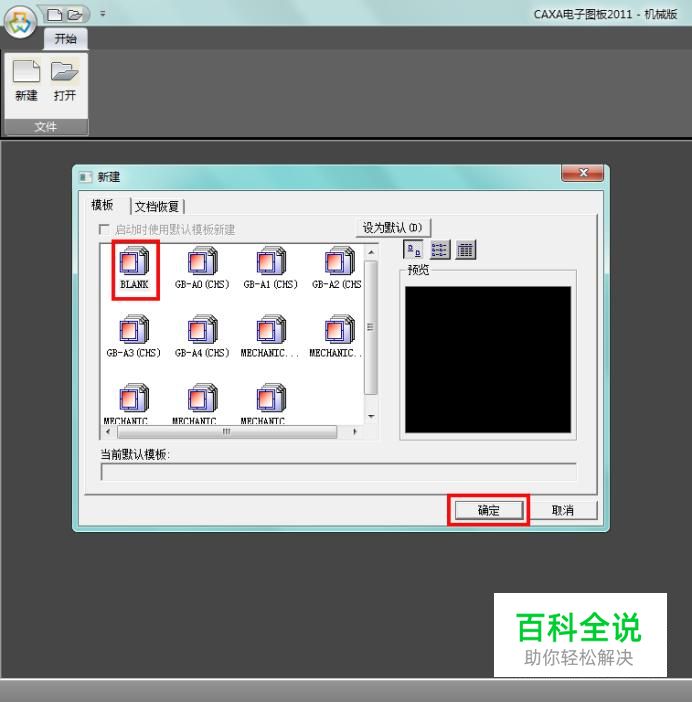Viewport: 692px width, 702px height.
Task: Switch to the 模板 tab
Action: pyautogui.click(x=102, y=205)
